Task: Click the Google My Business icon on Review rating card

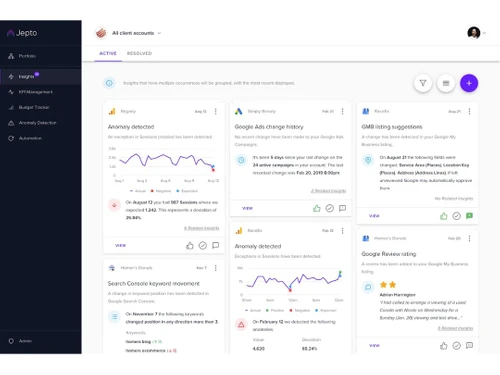Action: (366, 238)
